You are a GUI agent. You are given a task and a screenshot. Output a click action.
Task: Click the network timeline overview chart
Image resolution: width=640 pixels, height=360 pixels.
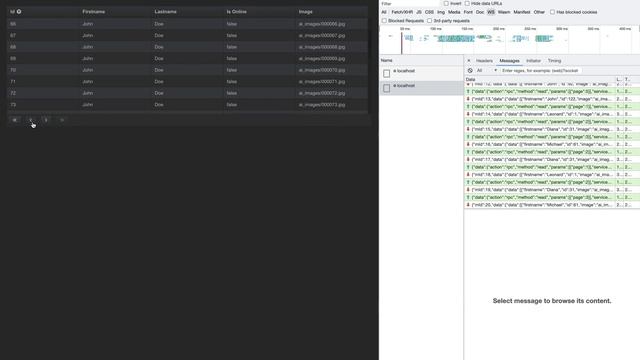click(509, 40)
